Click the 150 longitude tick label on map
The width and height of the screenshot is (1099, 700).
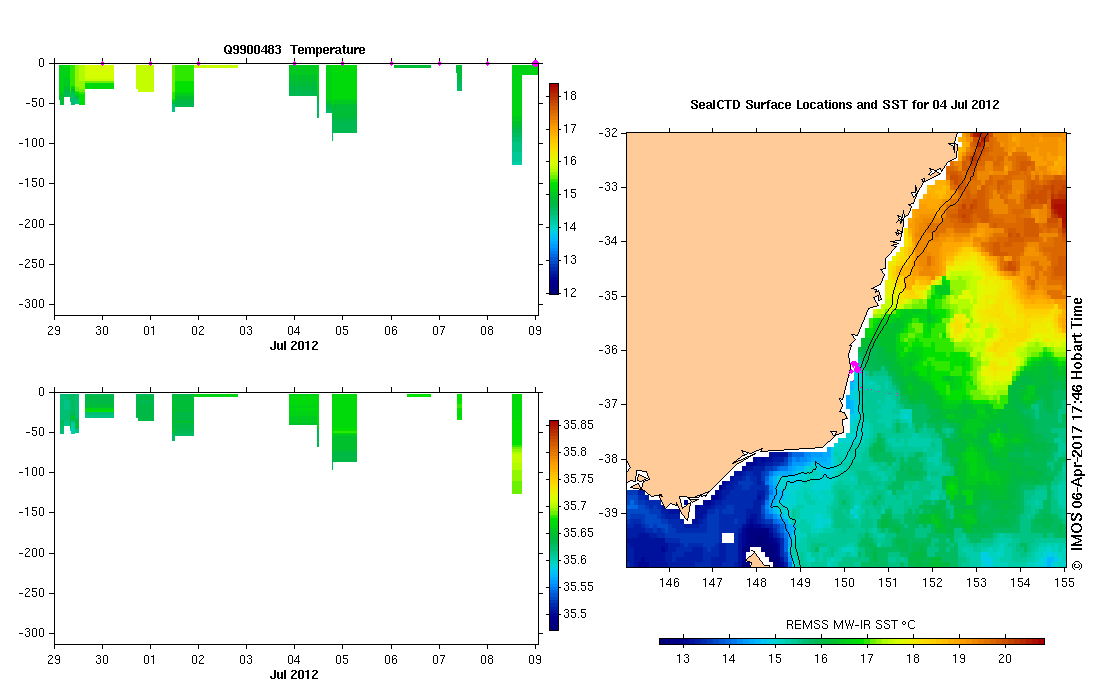844,582
